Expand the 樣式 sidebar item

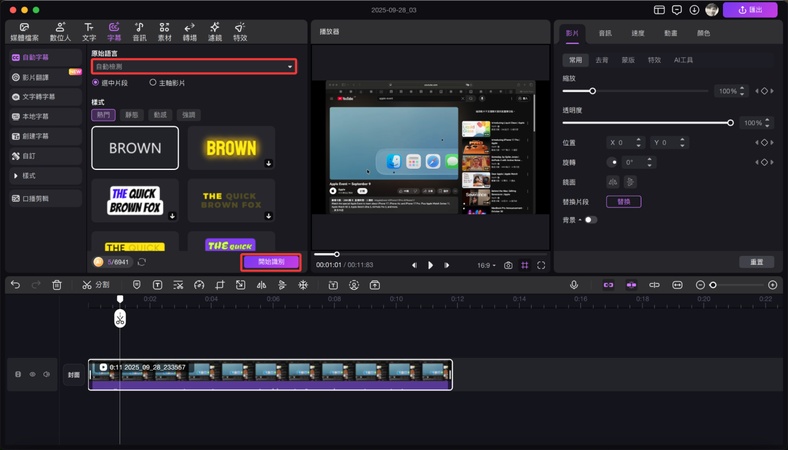click(x=29, y=176)
